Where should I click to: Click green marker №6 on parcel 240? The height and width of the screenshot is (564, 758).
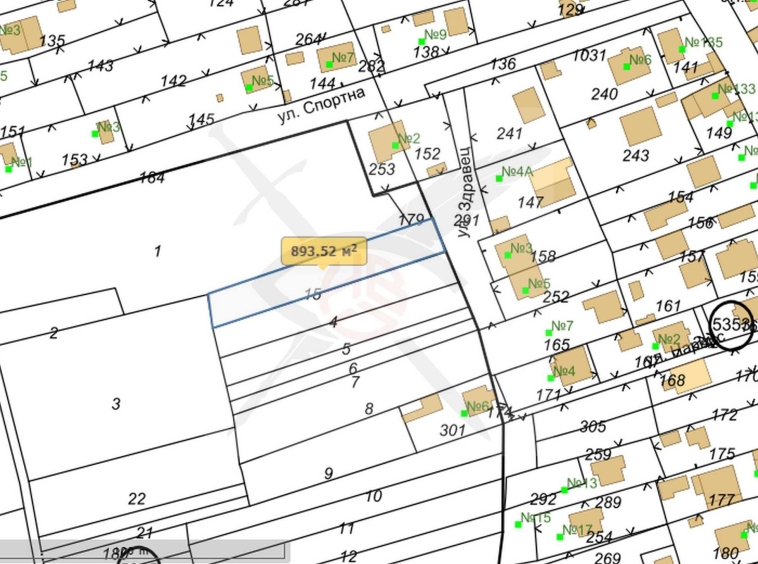pos(627,67)
